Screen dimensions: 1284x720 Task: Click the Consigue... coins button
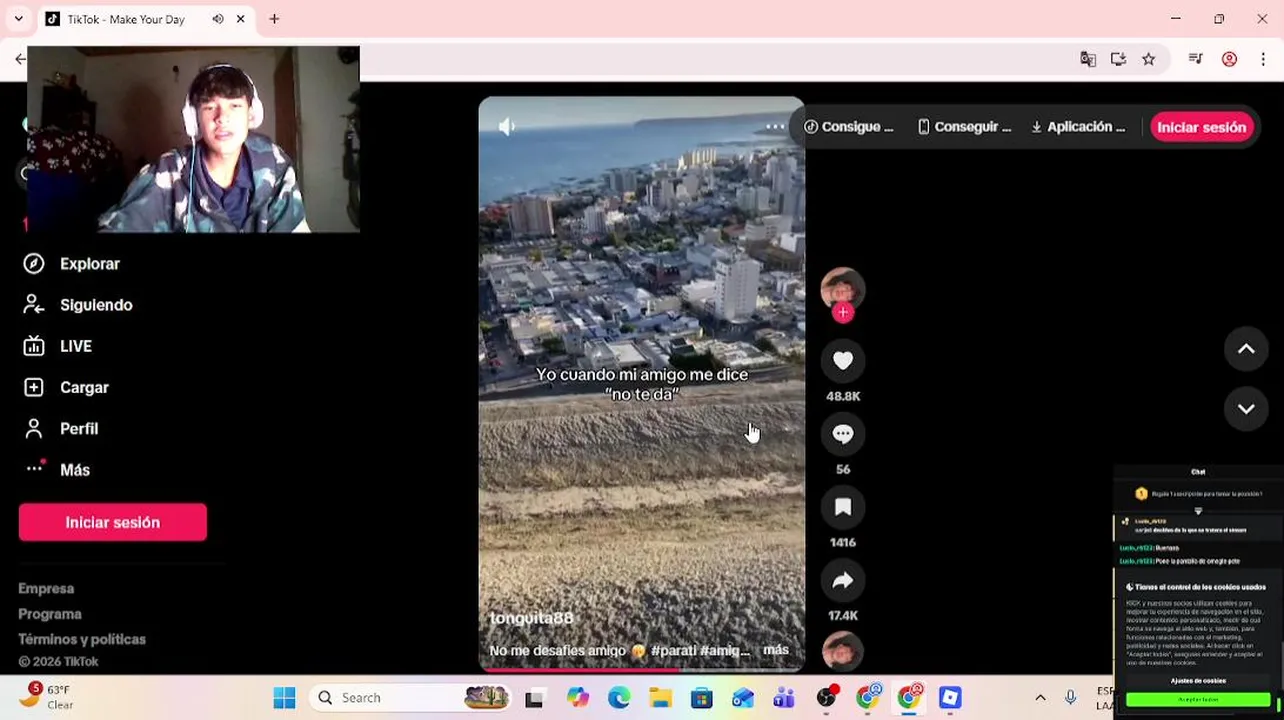[849, 127]
